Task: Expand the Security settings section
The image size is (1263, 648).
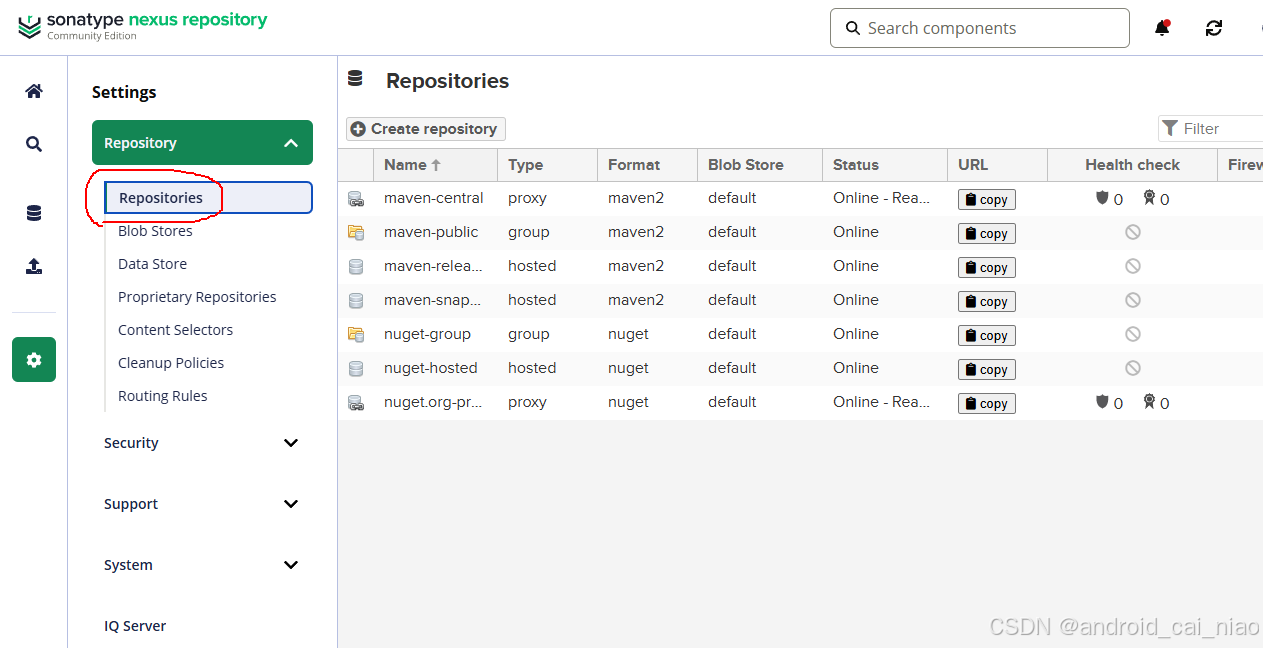Action: click(202, 443)
